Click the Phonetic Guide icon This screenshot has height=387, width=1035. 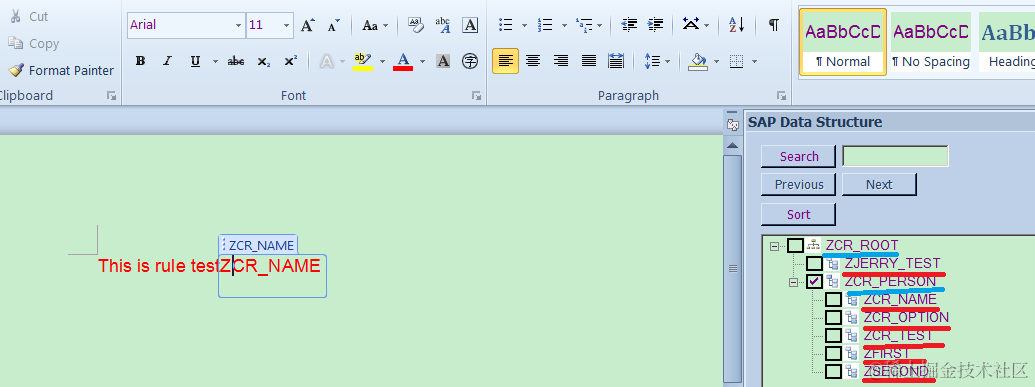click(x=442, y=25)
